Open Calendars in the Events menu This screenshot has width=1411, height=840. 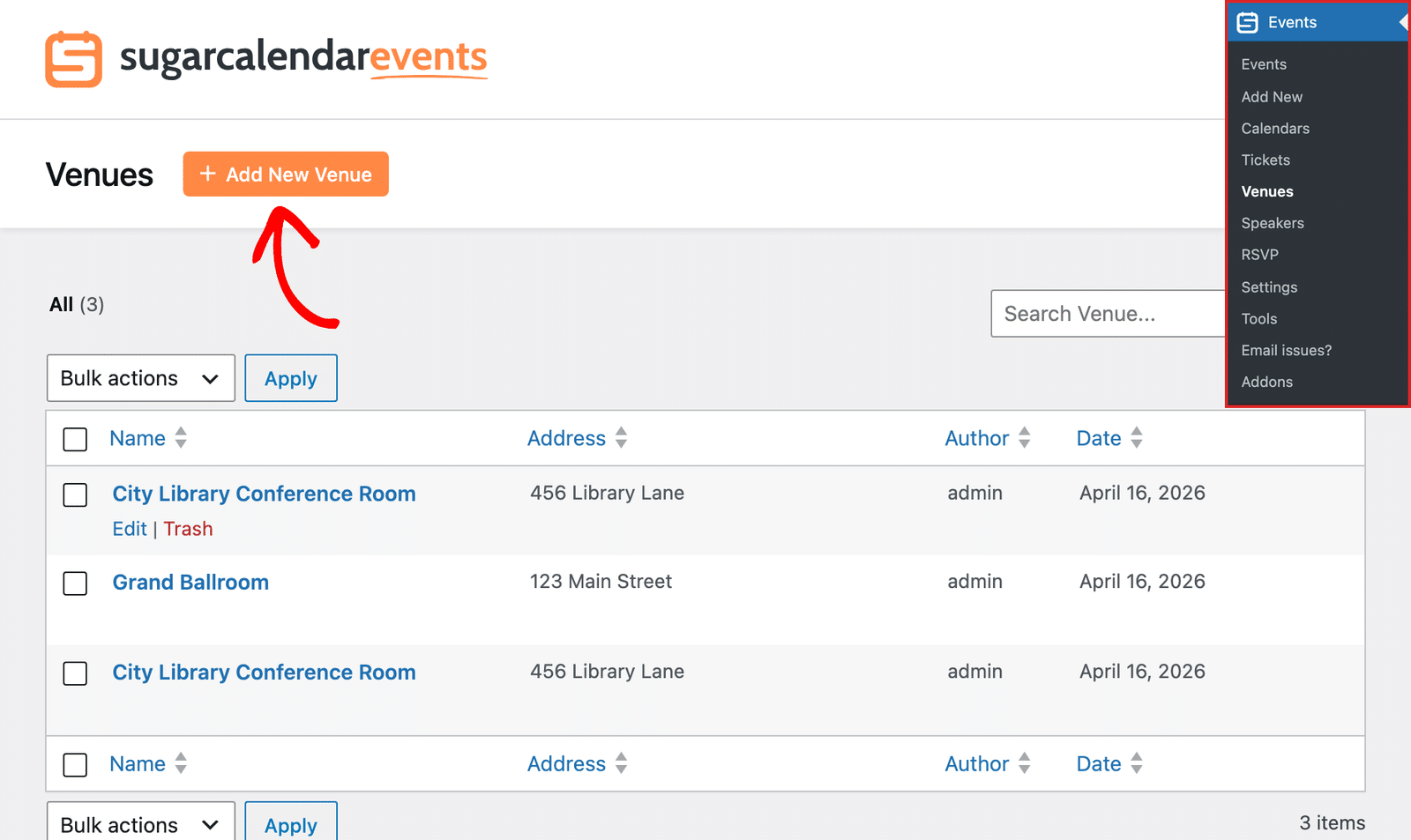pos(1275,129)
